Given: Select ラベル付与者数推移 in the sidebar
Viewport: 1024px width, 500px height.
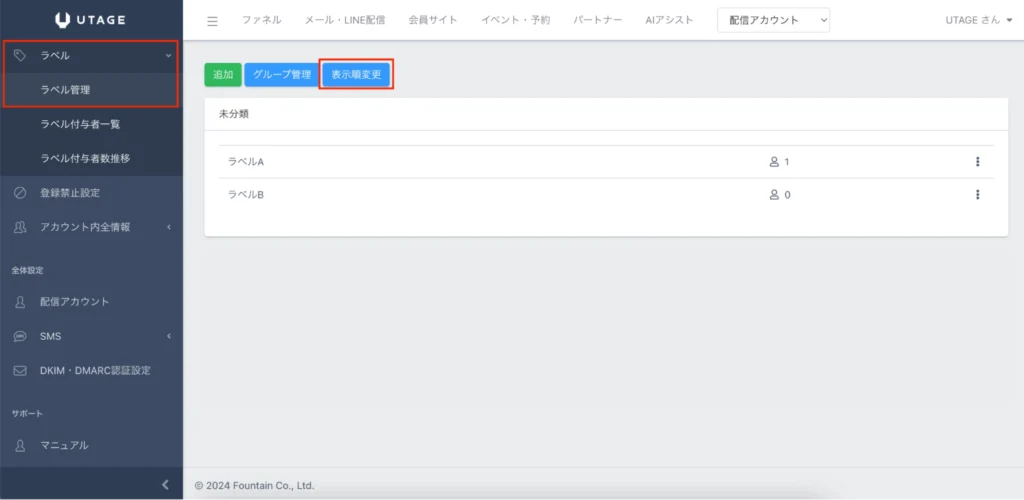Looking at the screenshot, I should 85,158.
